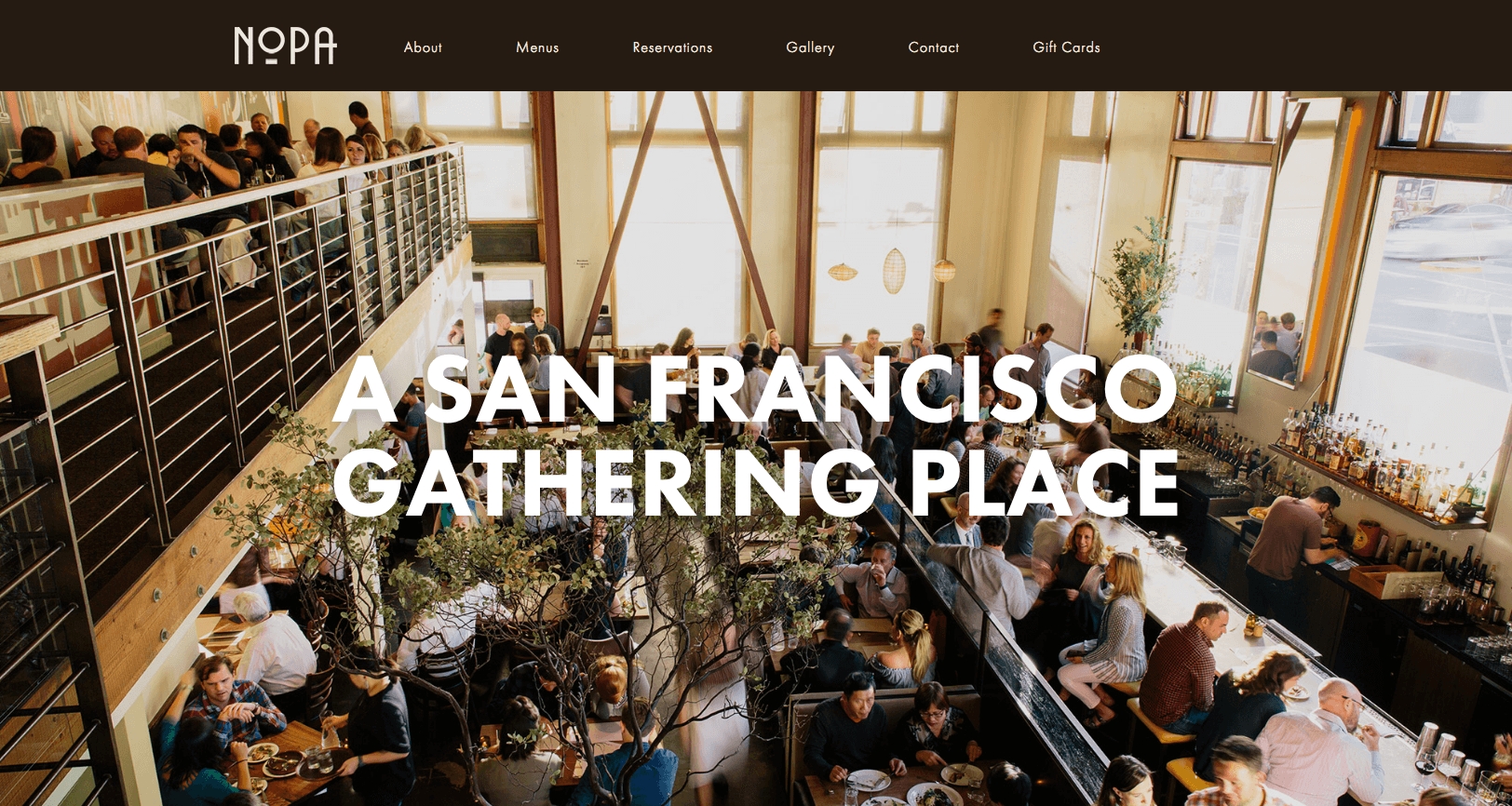Click the "A SAN FRANCISCO" headline text
The height and width of the screenshot is (806, 1512).
[x=754, y=389]
